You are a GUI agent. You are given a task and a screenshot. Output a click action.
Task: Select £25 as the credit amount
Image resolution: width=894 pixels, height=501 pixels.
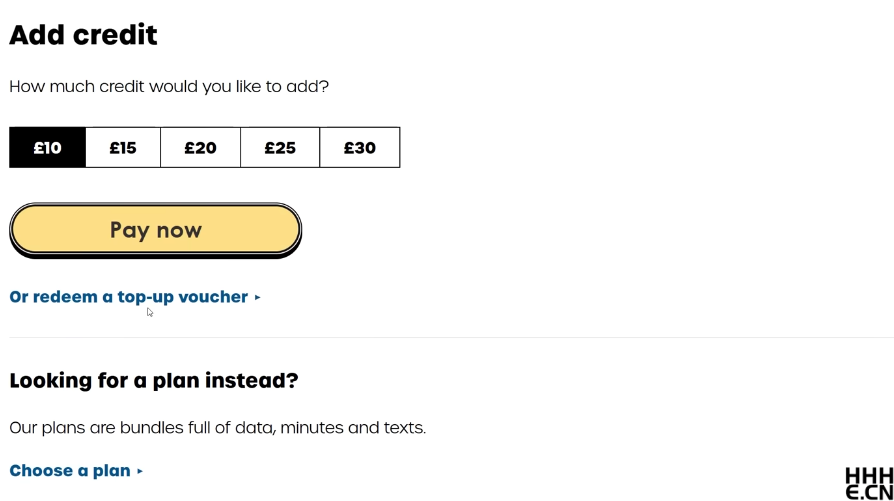(x=280, y=148)
